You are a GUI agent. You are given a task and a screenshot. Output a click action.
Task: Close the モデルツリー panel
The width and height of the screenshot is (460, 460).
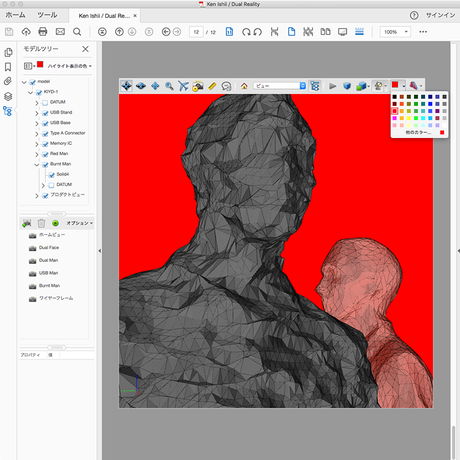pyautogui.click(x=85, y=49)
